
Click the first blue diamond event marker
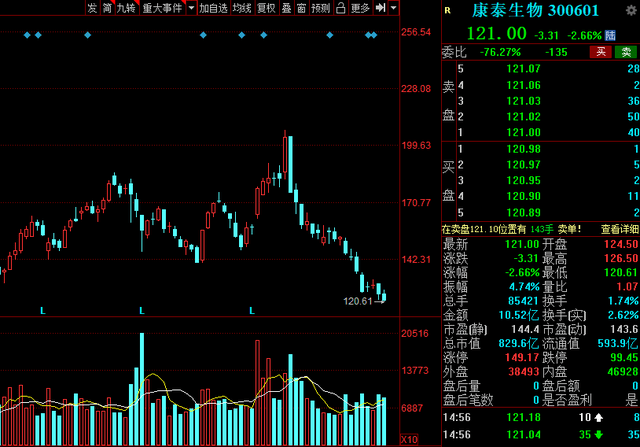(x=27, y=35)
